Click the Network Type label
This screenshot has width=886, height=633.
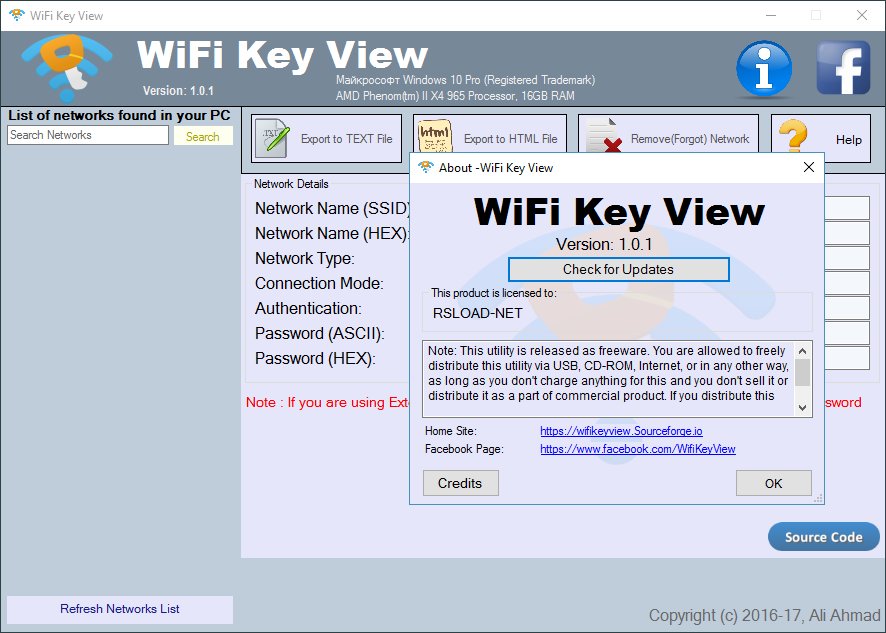tap(305, 259)
